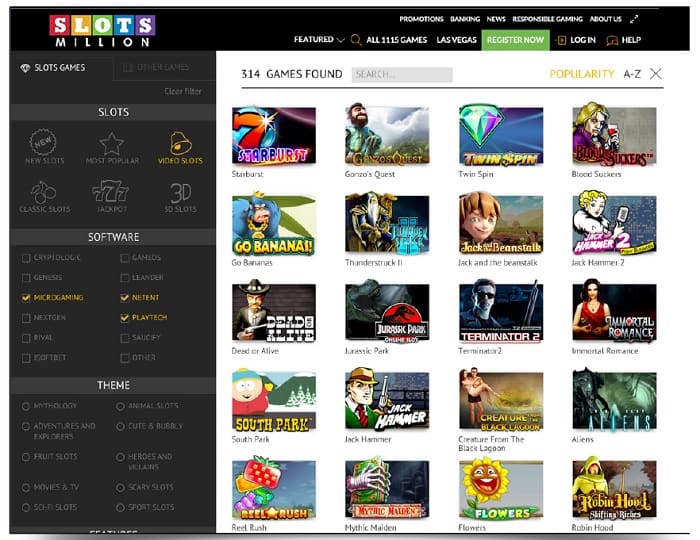The image size is (700, 540).
Task: Switch to the Slots Games tab
Action: [53, 68]
